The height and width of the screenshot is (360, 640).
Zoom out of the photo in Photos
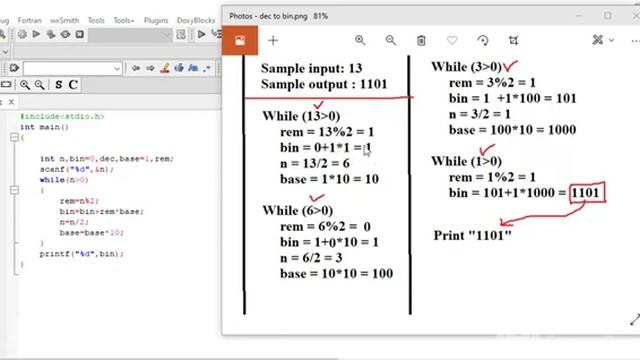point(391,40)
